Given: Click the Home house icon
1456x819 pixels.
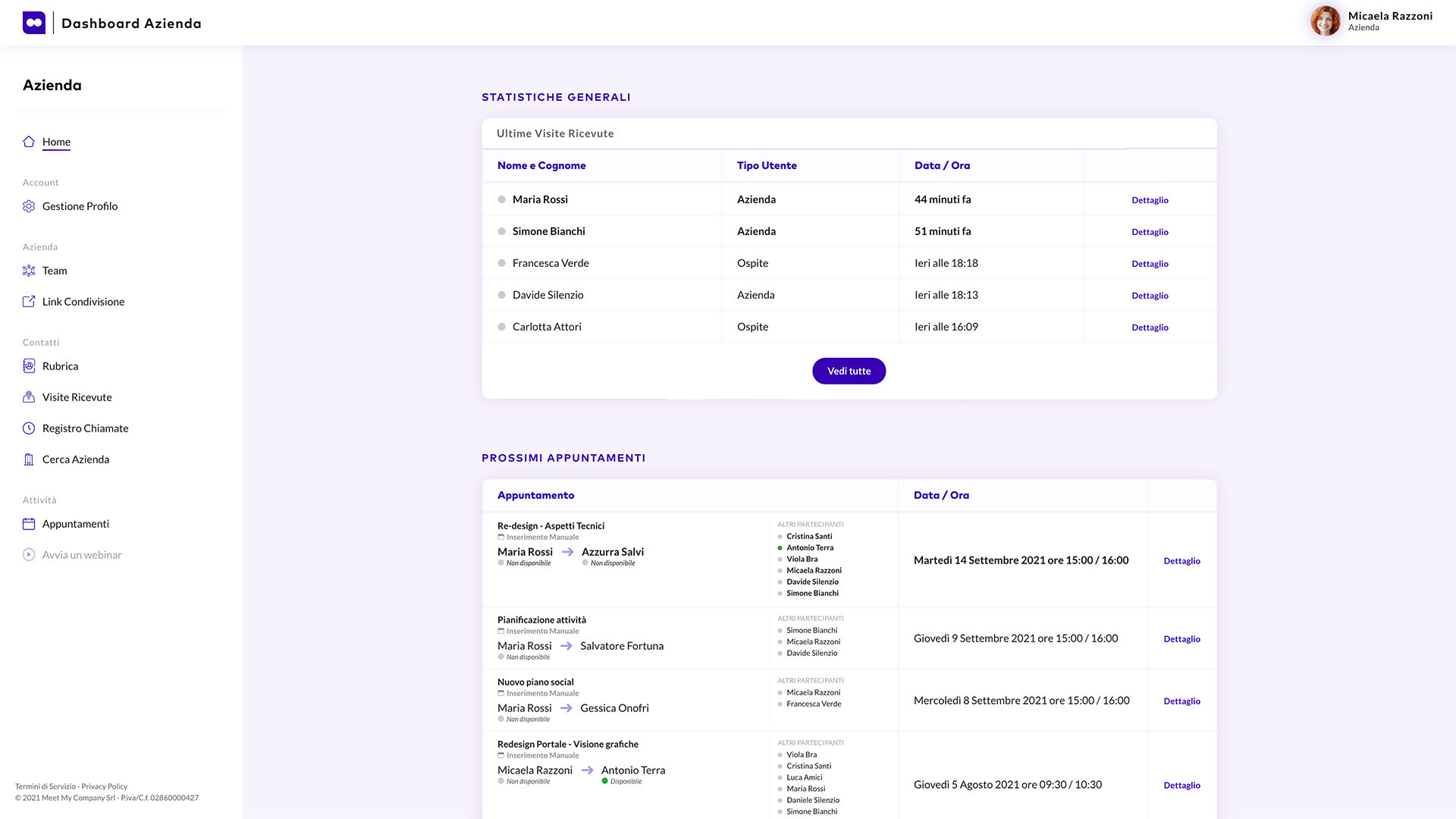Looking at the screenshot, I should tap(29, 142).
